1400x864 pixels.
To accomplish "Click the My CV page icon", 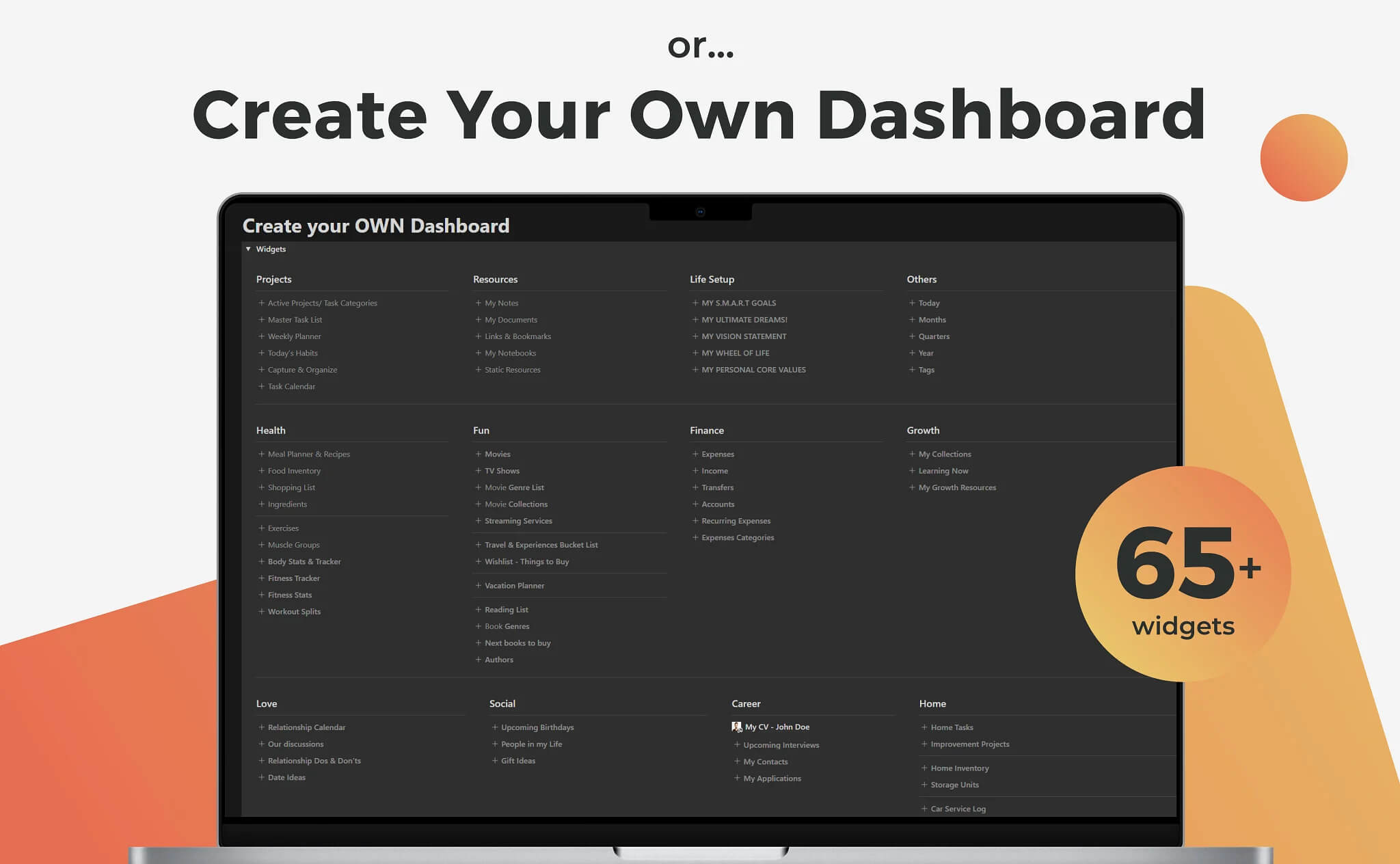I will [x=736, y=727].
